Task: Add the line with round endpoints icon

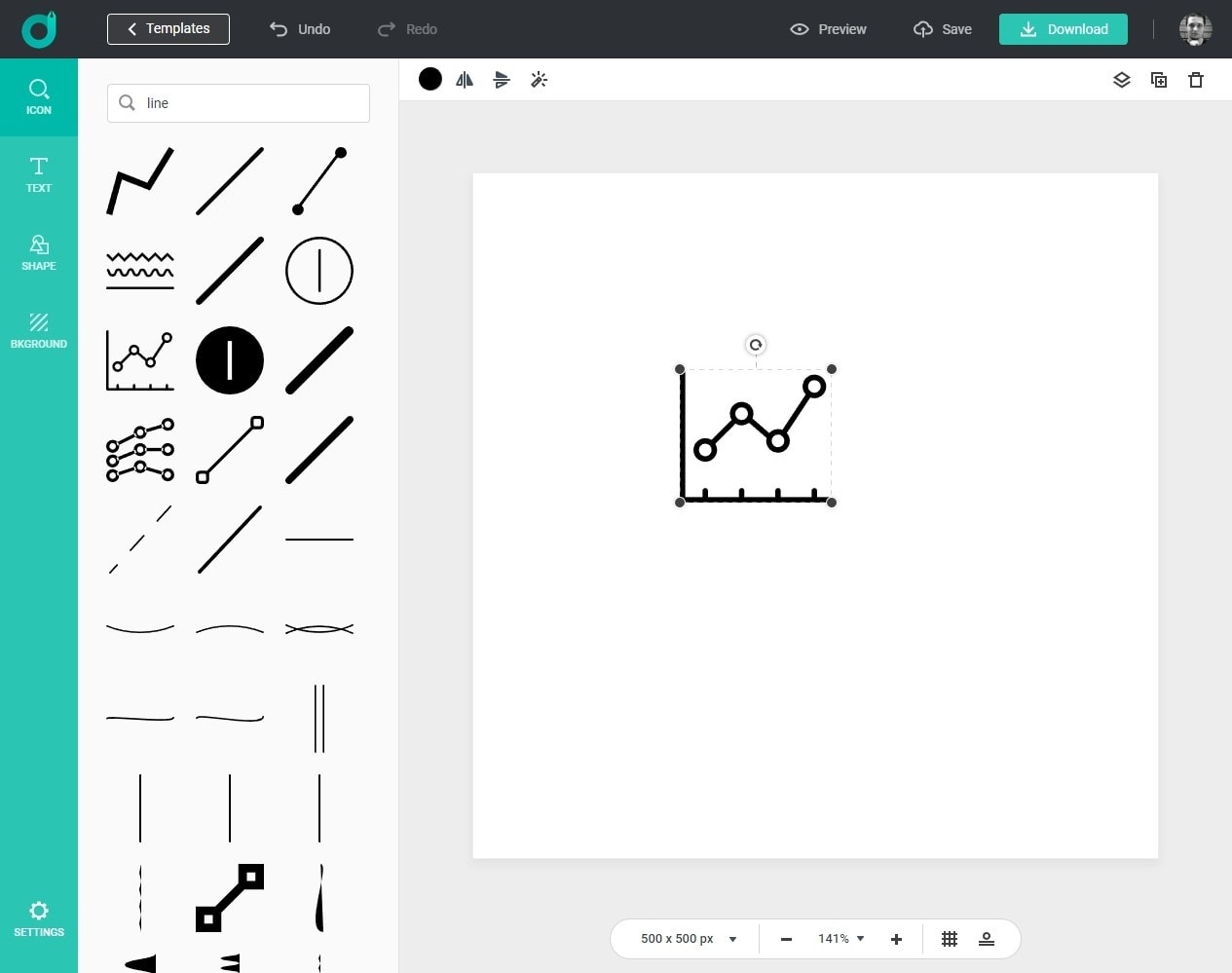Action: [x=319, y=181]
